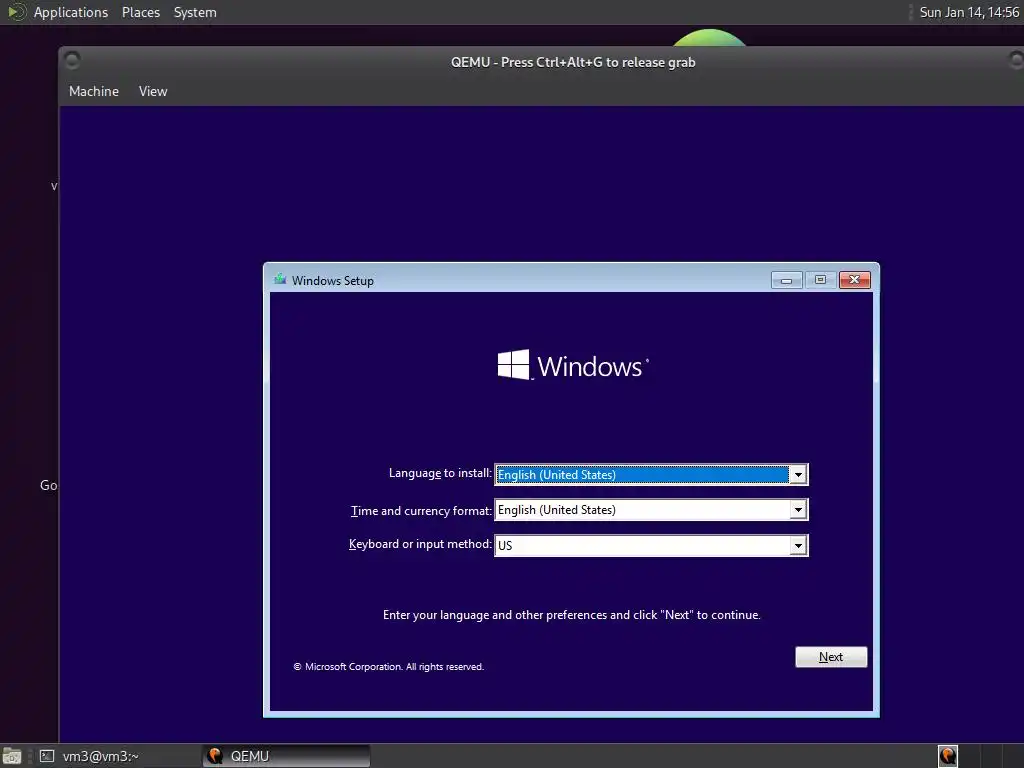Open the View menu in QEMU
This screenshot has width=1024, height=768.
click(x=153, y=91)
